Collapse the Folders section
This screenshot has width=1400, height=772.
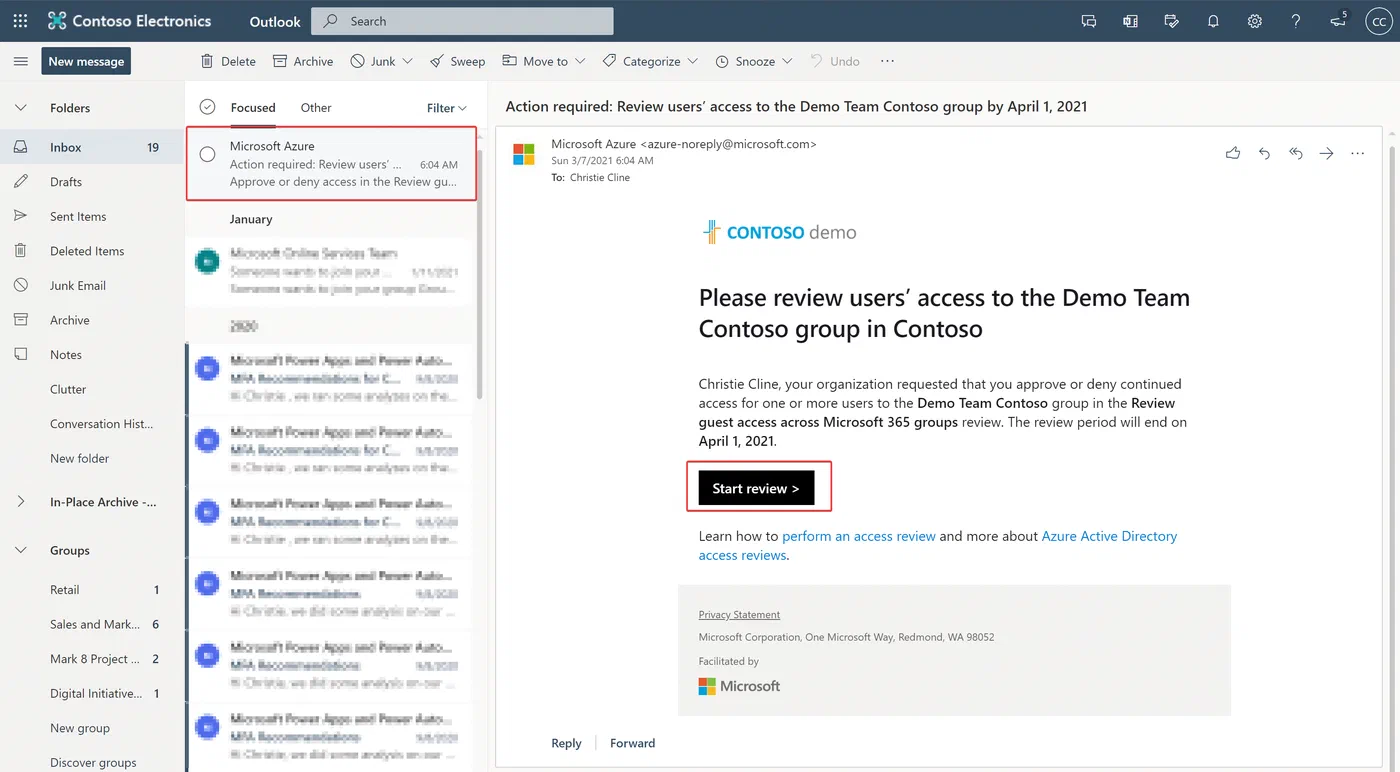(x=20, y=108)
